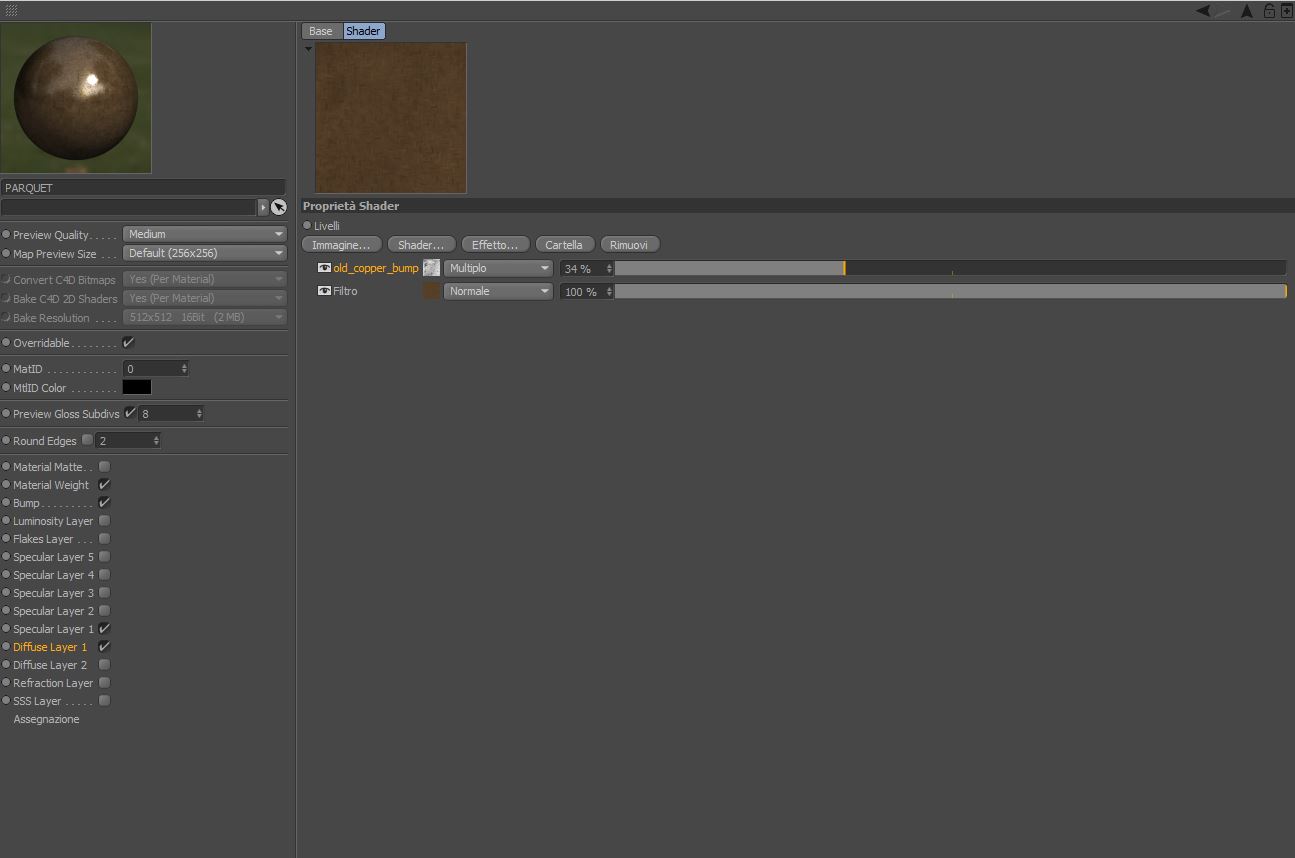The image size is (1295, 858).
Task: Open the Refraction Layer page label
Action: pyautogui.click(x=53, y=683)
